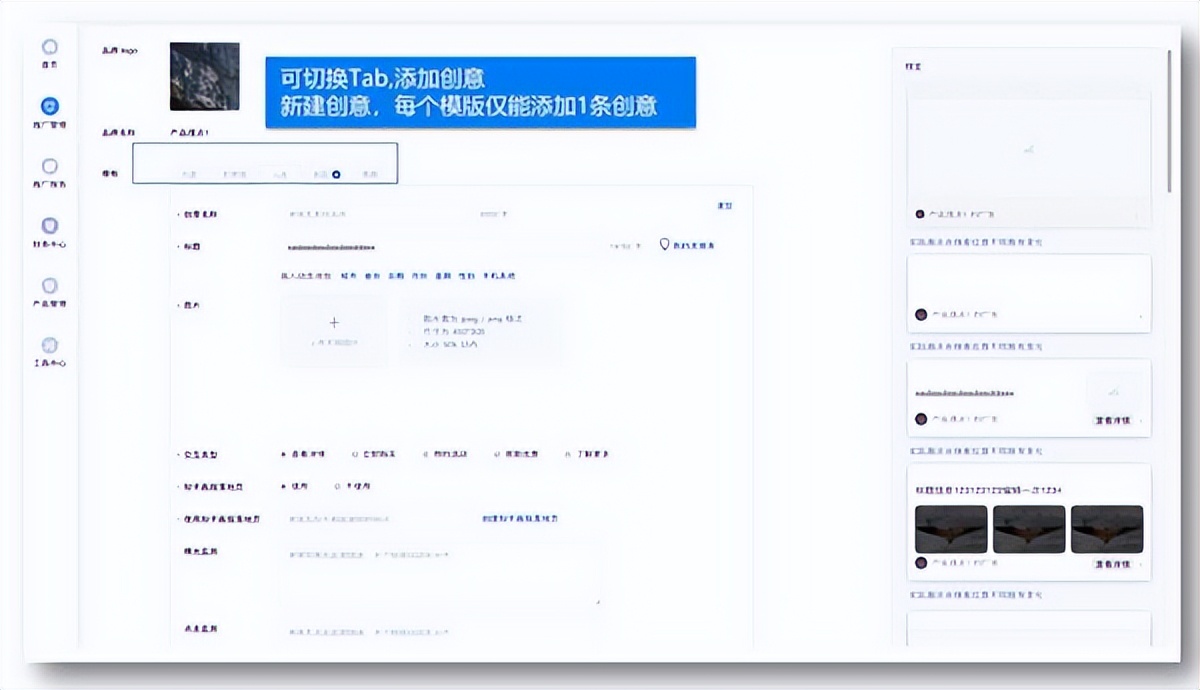Select the highlighted 推广管理 sidebar icon

(x=49, y=106)
